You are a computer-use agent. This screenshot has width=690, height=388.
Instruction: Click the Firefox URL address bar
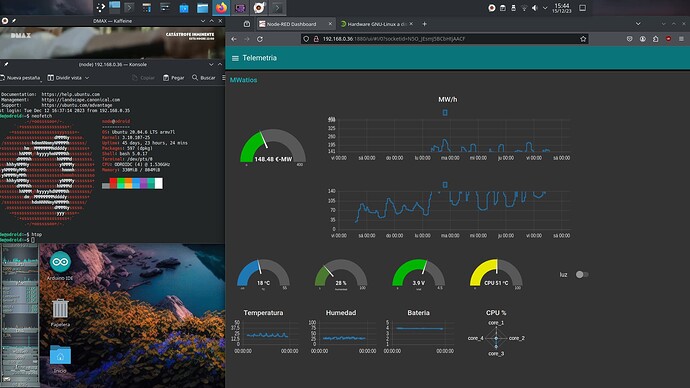pos(444,39)
